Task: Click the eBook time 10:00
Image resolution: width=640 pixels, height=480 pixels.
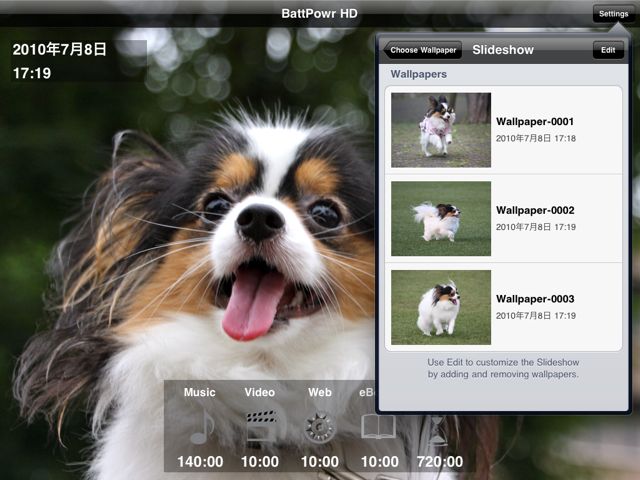Action: point(380,462)
